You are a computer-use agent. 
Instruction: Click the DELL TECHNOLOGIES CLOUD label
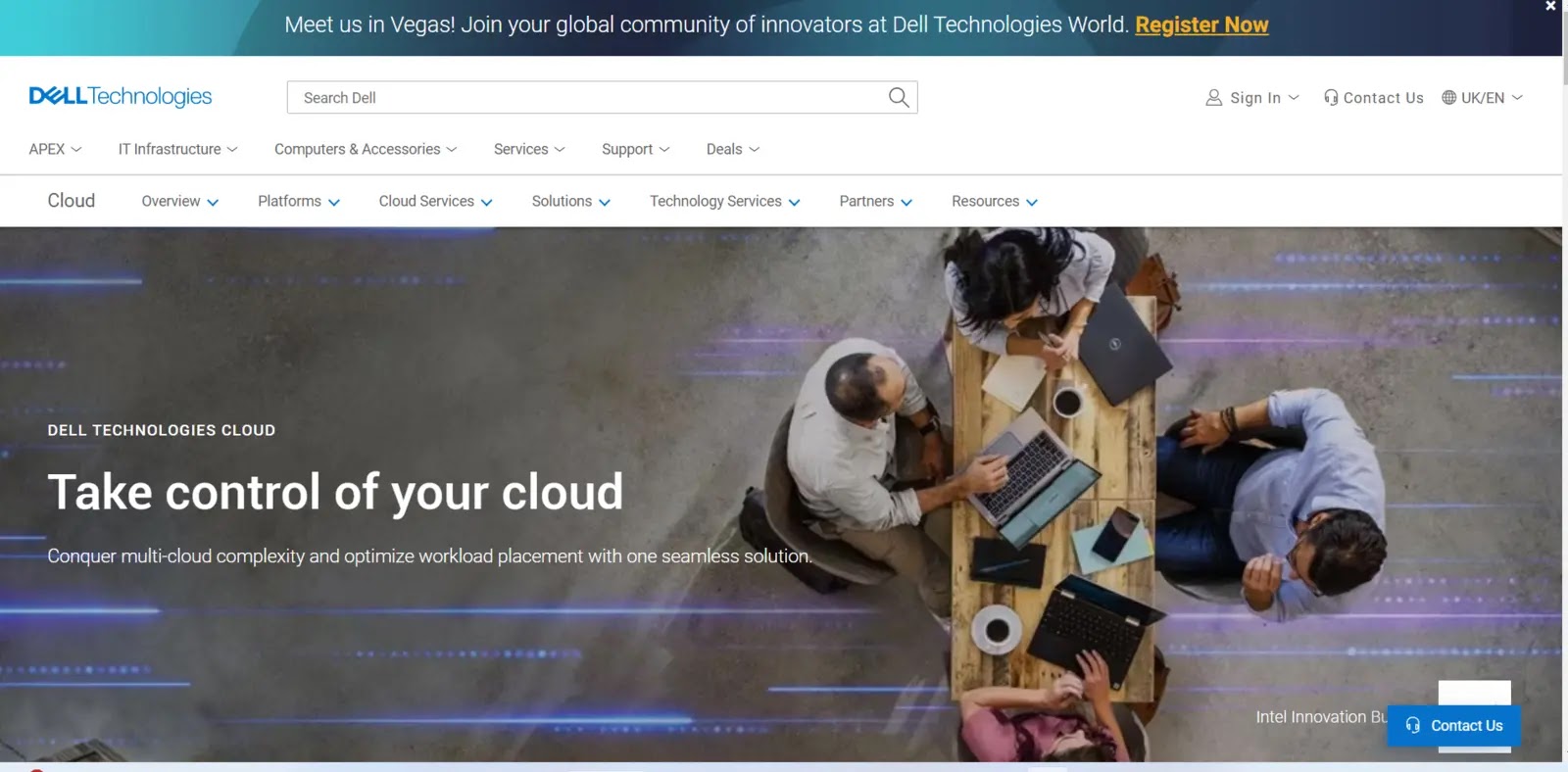[x=162, y=430]
